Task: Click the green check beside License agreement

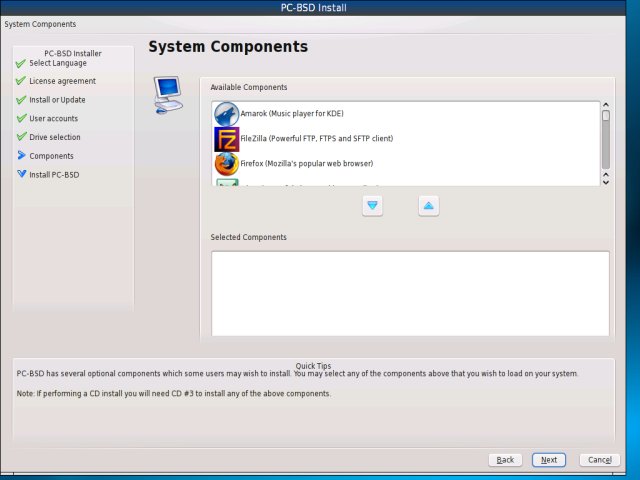Action: pos(21,81)
